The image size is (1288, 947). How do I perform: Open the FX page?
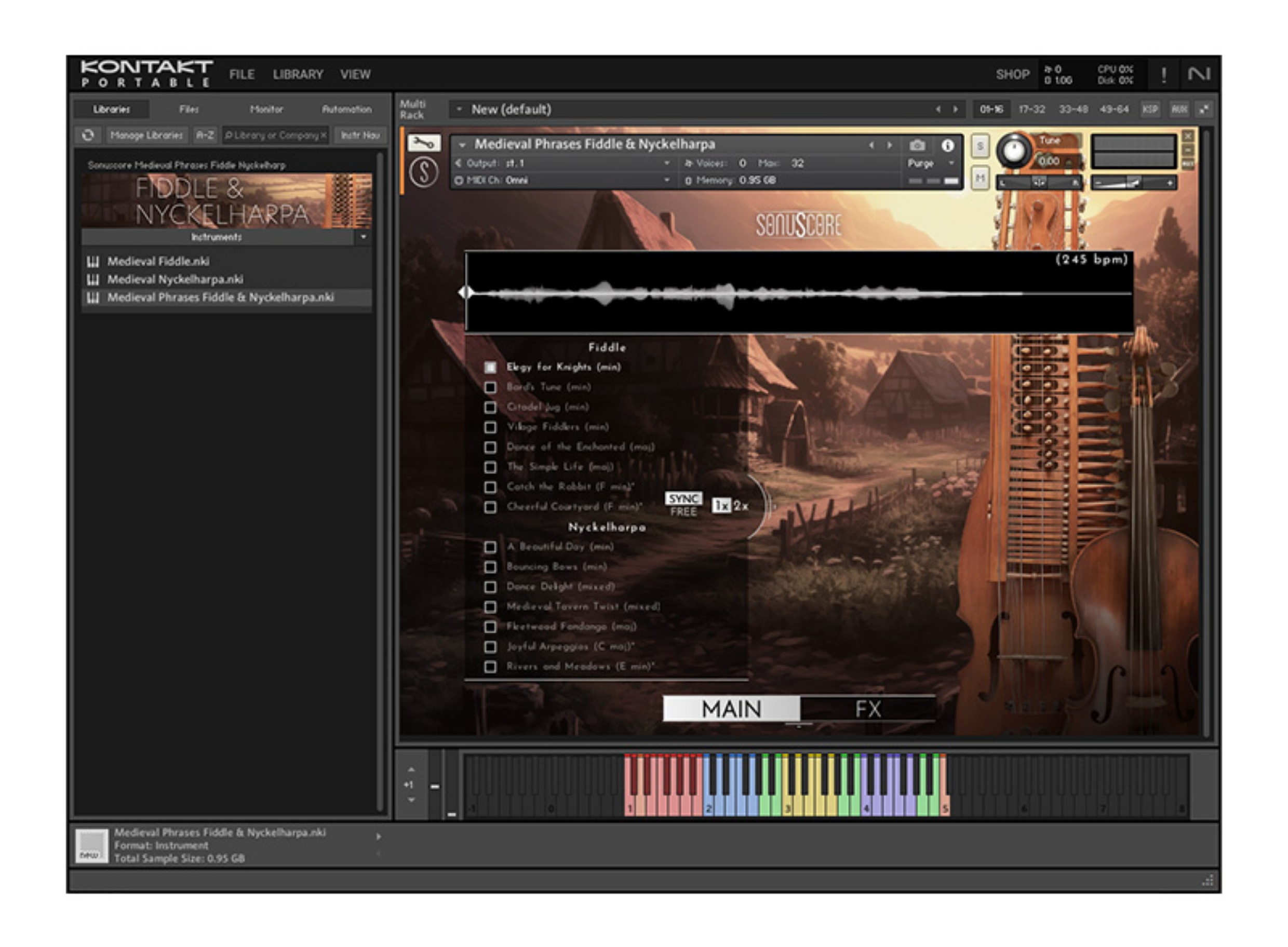pyautogui.click(x=868, y=709)
